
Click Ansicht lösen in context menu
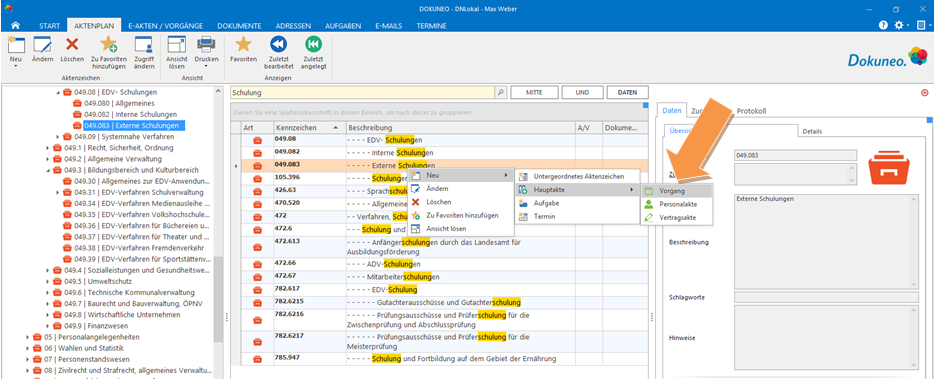tap(460, 229)
